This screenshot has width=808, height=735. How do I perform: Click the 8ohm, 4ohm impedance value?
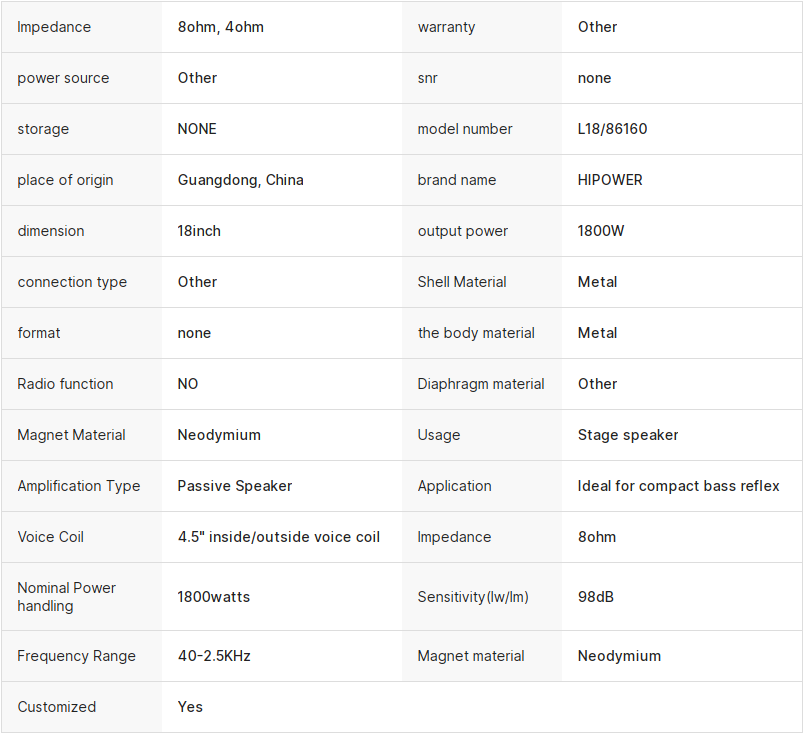tap(220, 27)
